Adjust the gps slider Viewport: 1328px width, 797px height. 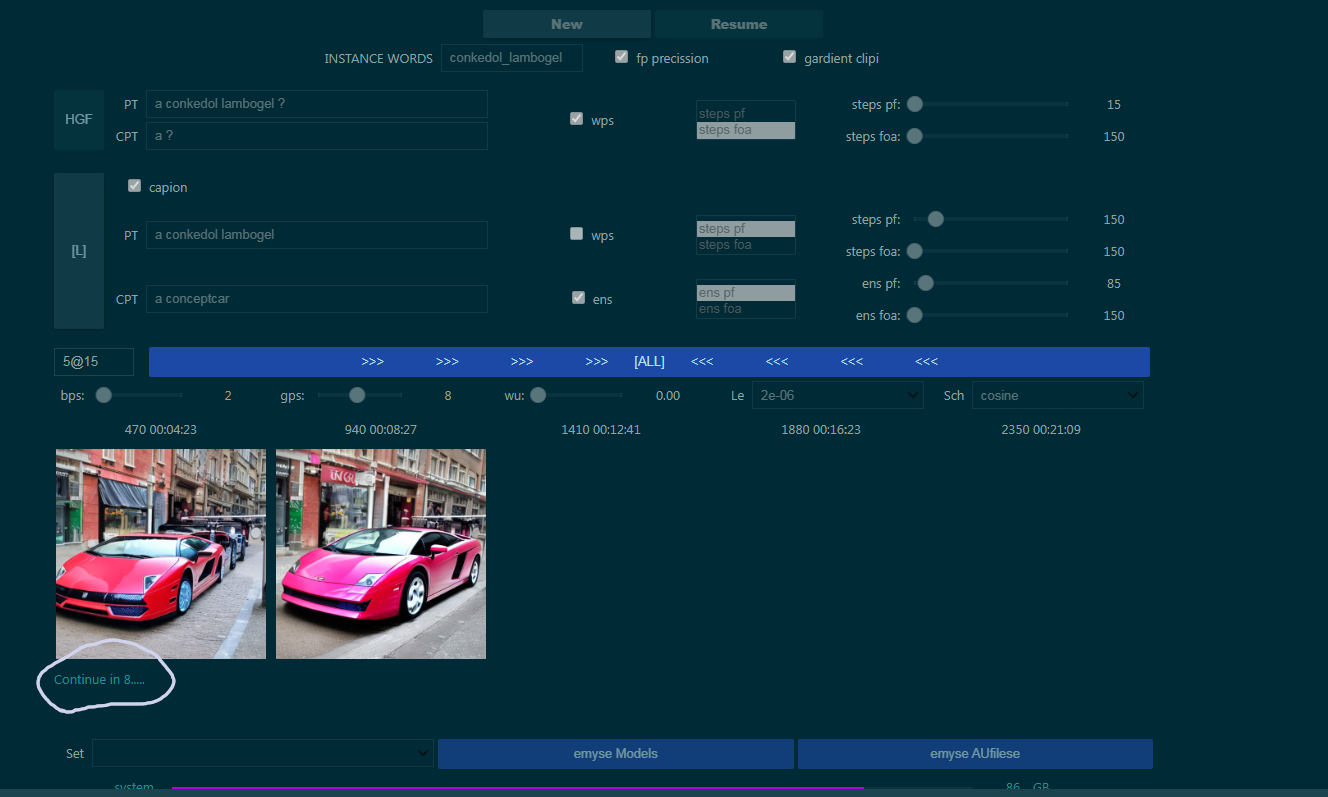[x=362, y=395]
